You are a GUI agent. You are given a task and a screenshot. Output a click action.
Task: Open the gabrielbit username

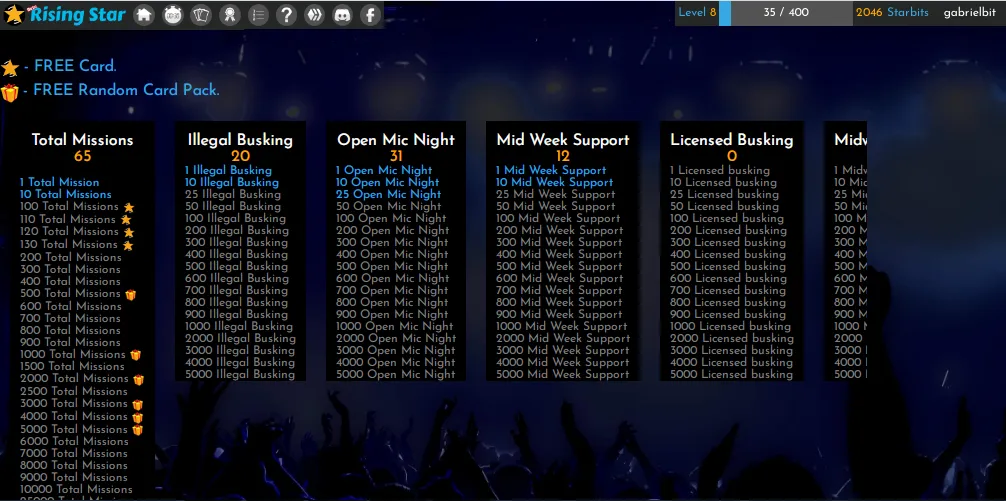969,13
